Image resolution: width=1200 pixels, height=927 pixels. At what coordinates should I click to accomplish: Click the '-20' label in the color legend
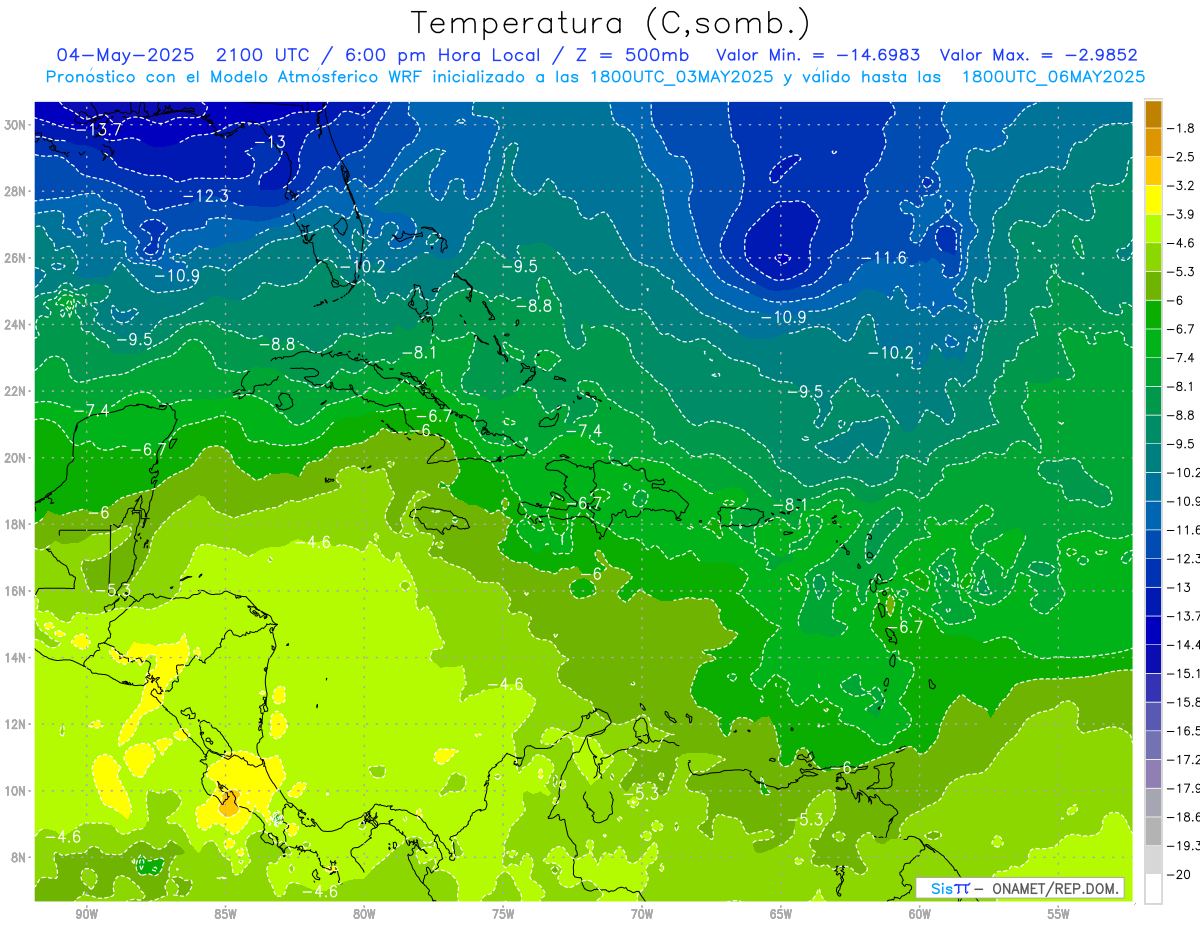(x=1179, y=874)
